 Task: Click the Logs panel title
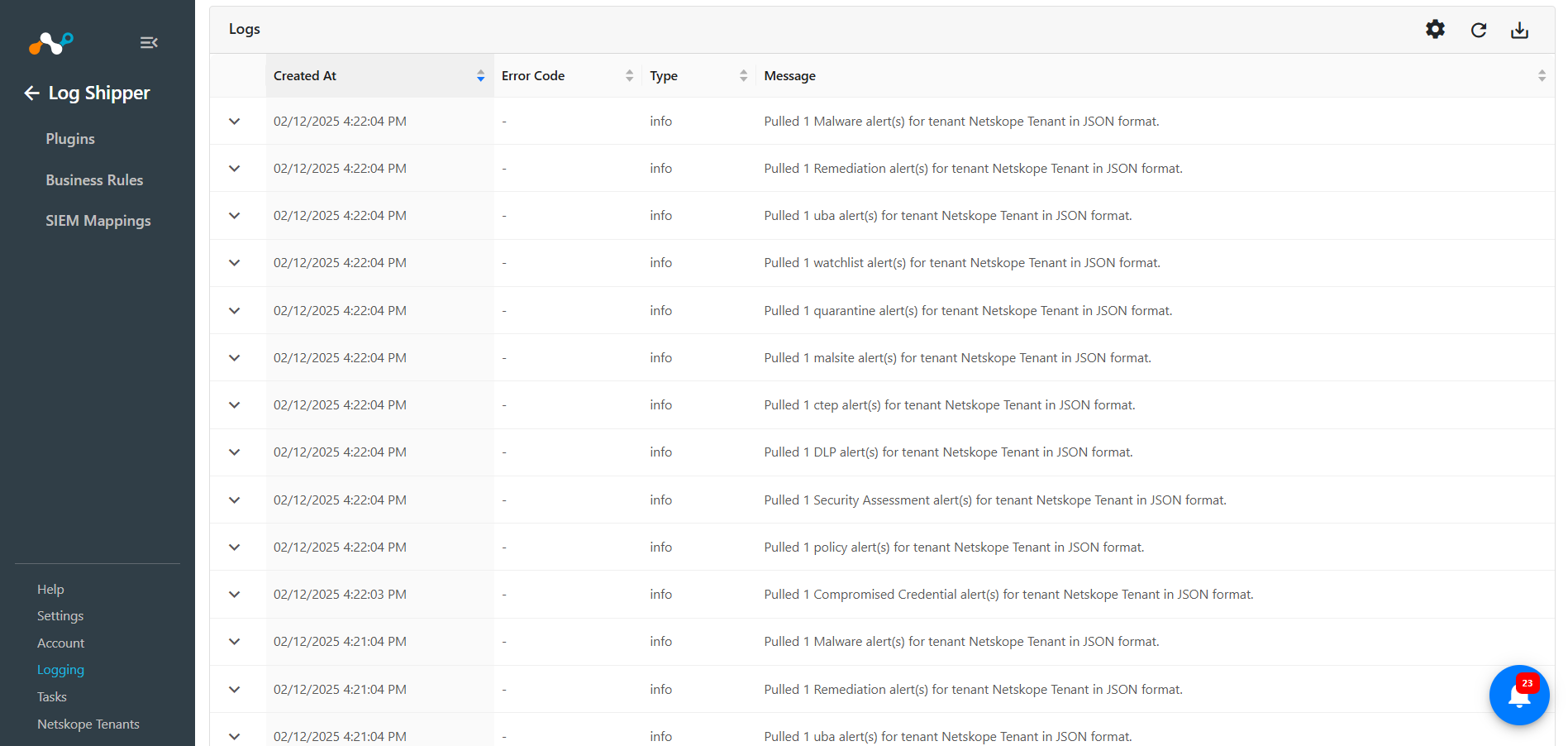tap(245, 29)
